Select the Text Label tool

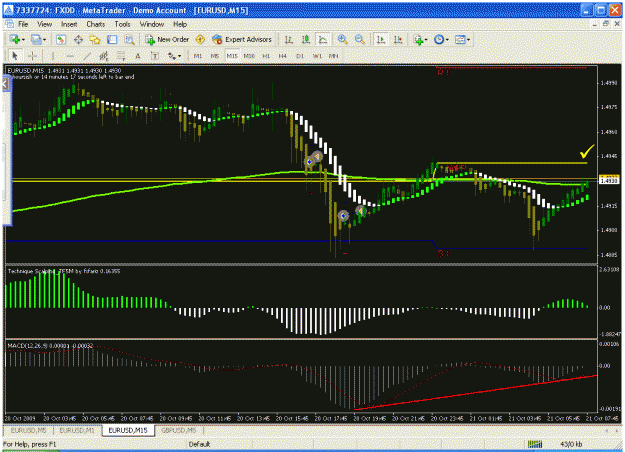155,56
